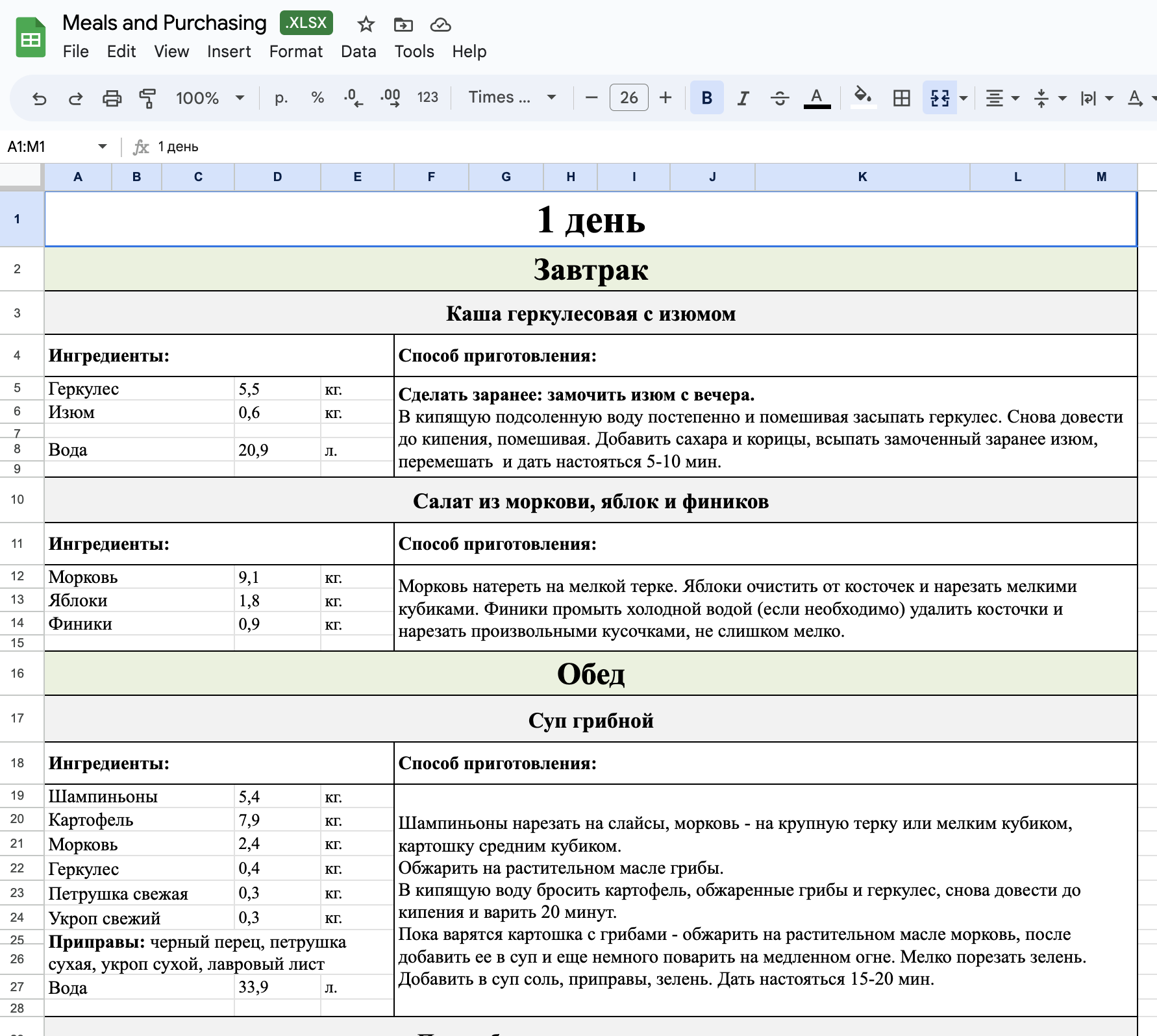Open text wrapping dropdown
Image resolution: width=1157 pixels, height=1036 pixels.
[1096, 98]
